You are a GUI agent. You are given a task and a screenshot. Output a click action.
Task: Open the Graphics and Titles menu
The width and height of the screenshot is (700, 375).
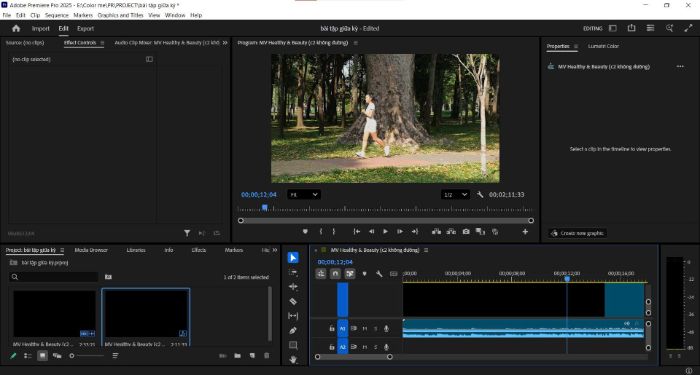click(121, 15)
